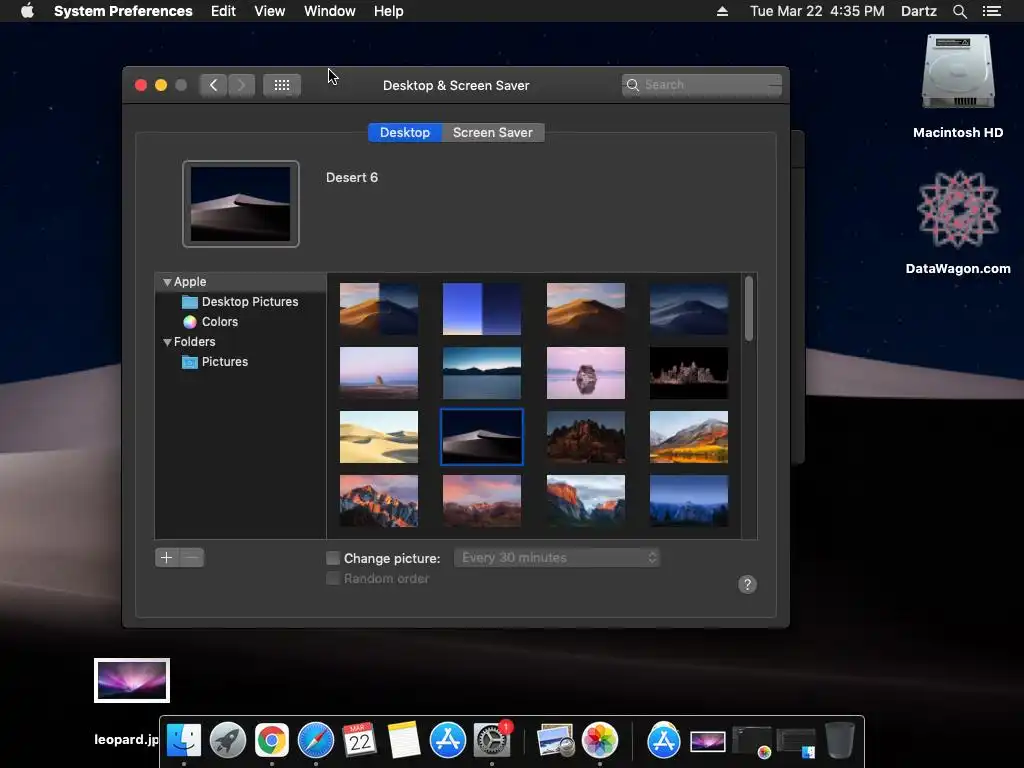Viewport: 1024px width, 768px height.
Task: Choose the blue Yosemite forest wallpaper
Action: [689, 501]
